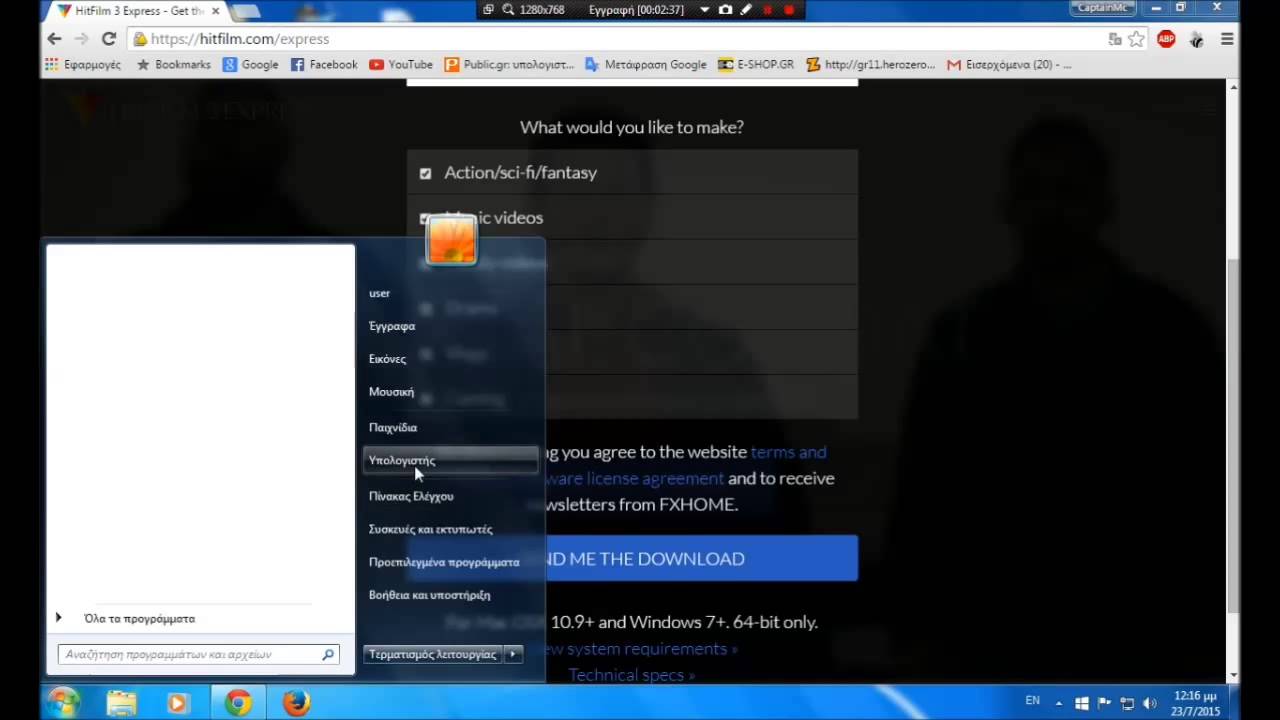1280x720 pixels.
Task: Open Firefox from the taskbar
Action: 295,703
